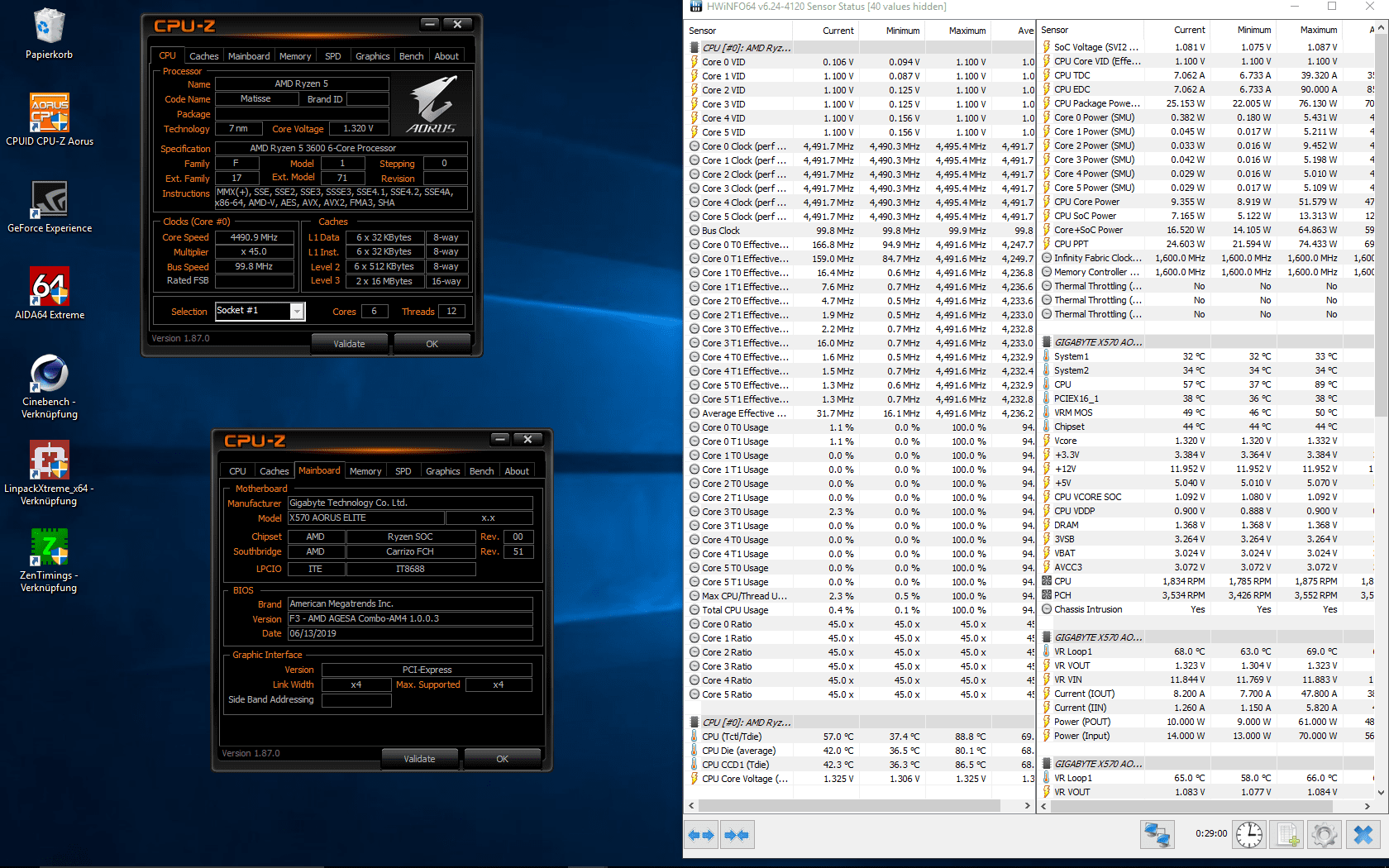Open Graphics tab in CPU-Z Mainboard window
Screen dimensions: 1389x868
click(443, 471)
